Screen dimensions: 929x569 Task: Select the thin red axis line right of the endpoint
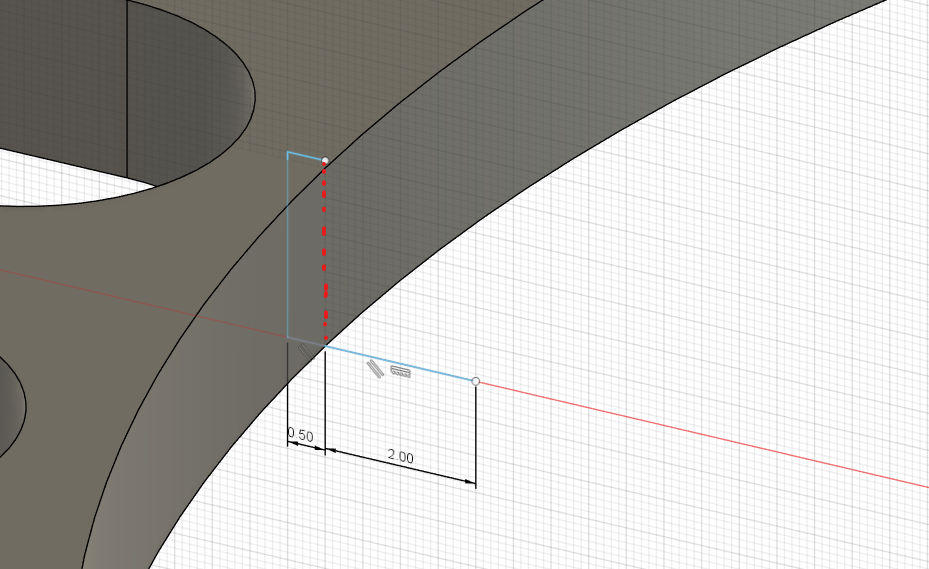coord(700,432)
